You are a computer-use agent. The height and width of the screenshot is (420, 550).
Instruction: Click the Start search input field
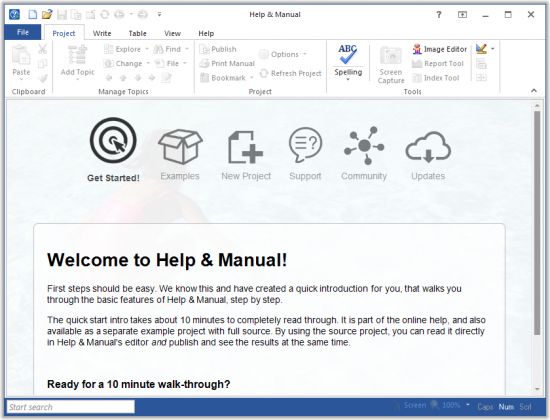tap(71, 407)
